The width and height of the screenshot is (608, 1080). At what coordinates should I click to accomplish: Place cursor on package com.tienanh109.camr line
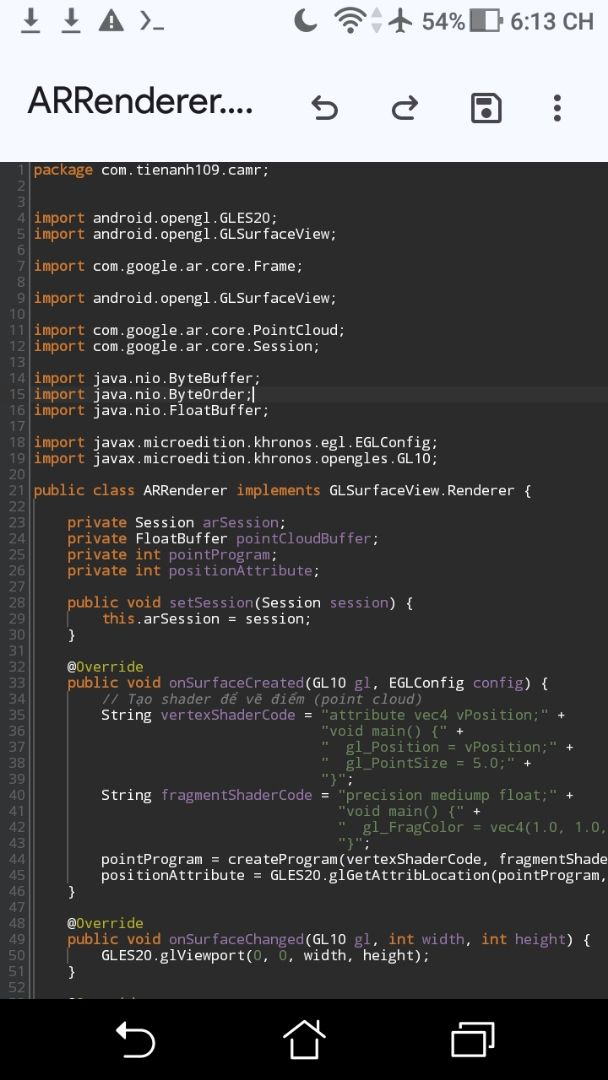151,169
